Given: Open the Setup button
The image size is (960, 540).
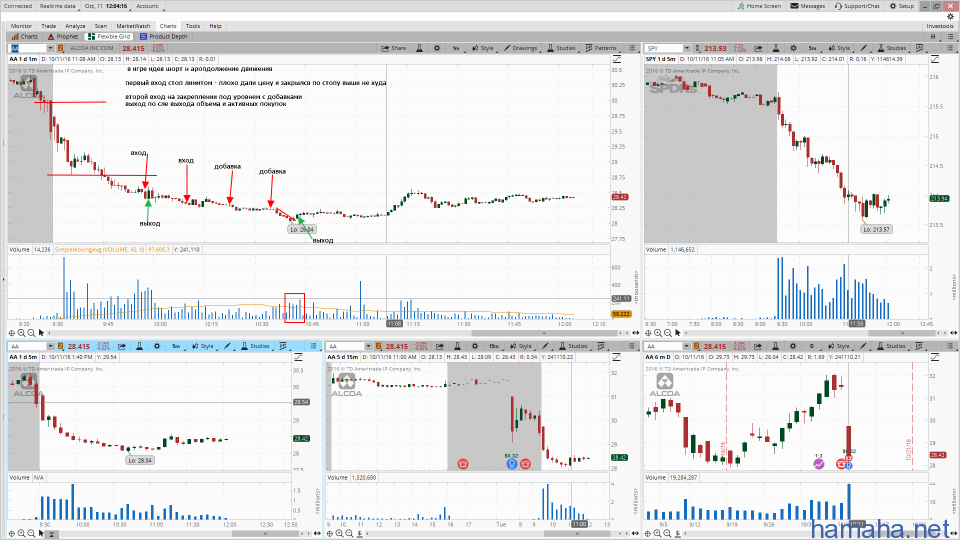Looking at the screenshot, I should [x=902, y=6].
